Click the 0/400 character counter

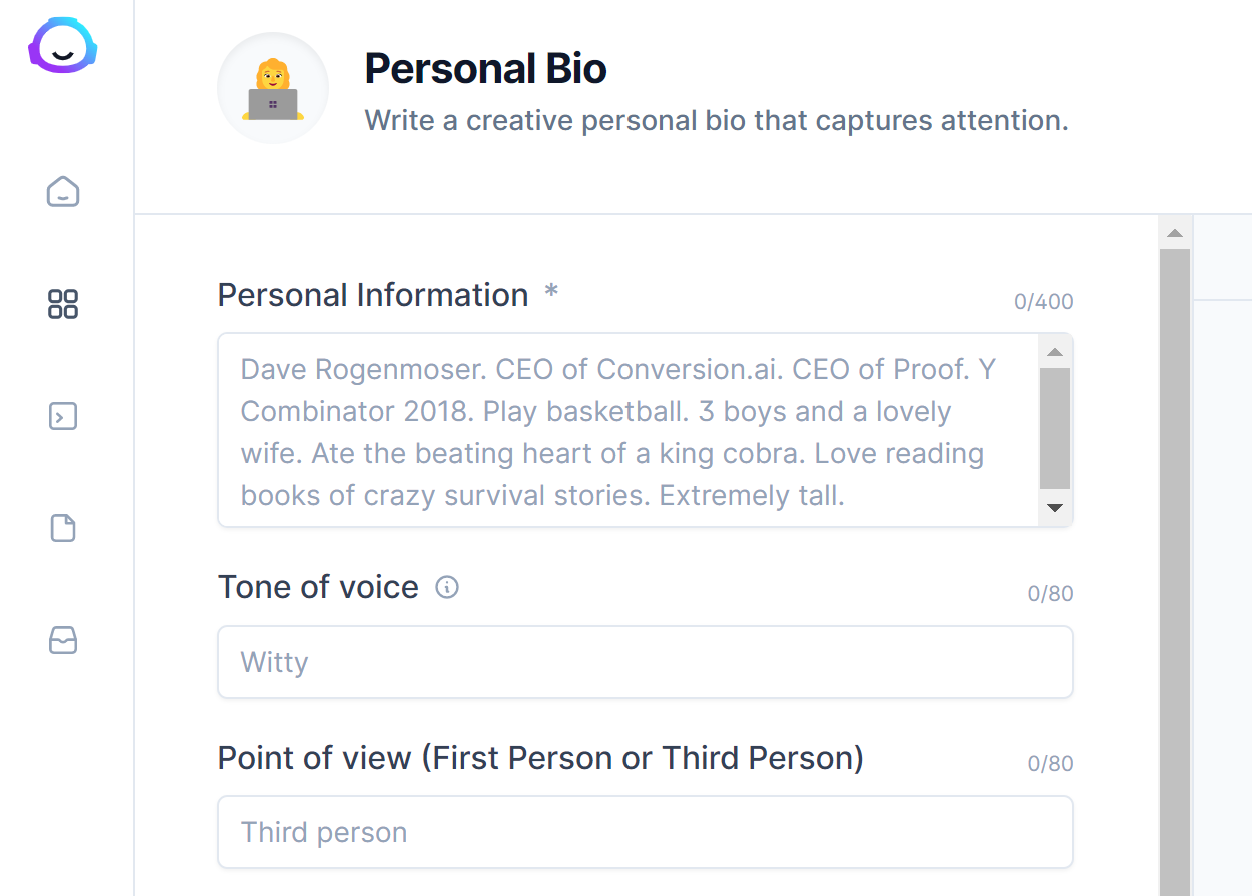tap(1043, 301)
